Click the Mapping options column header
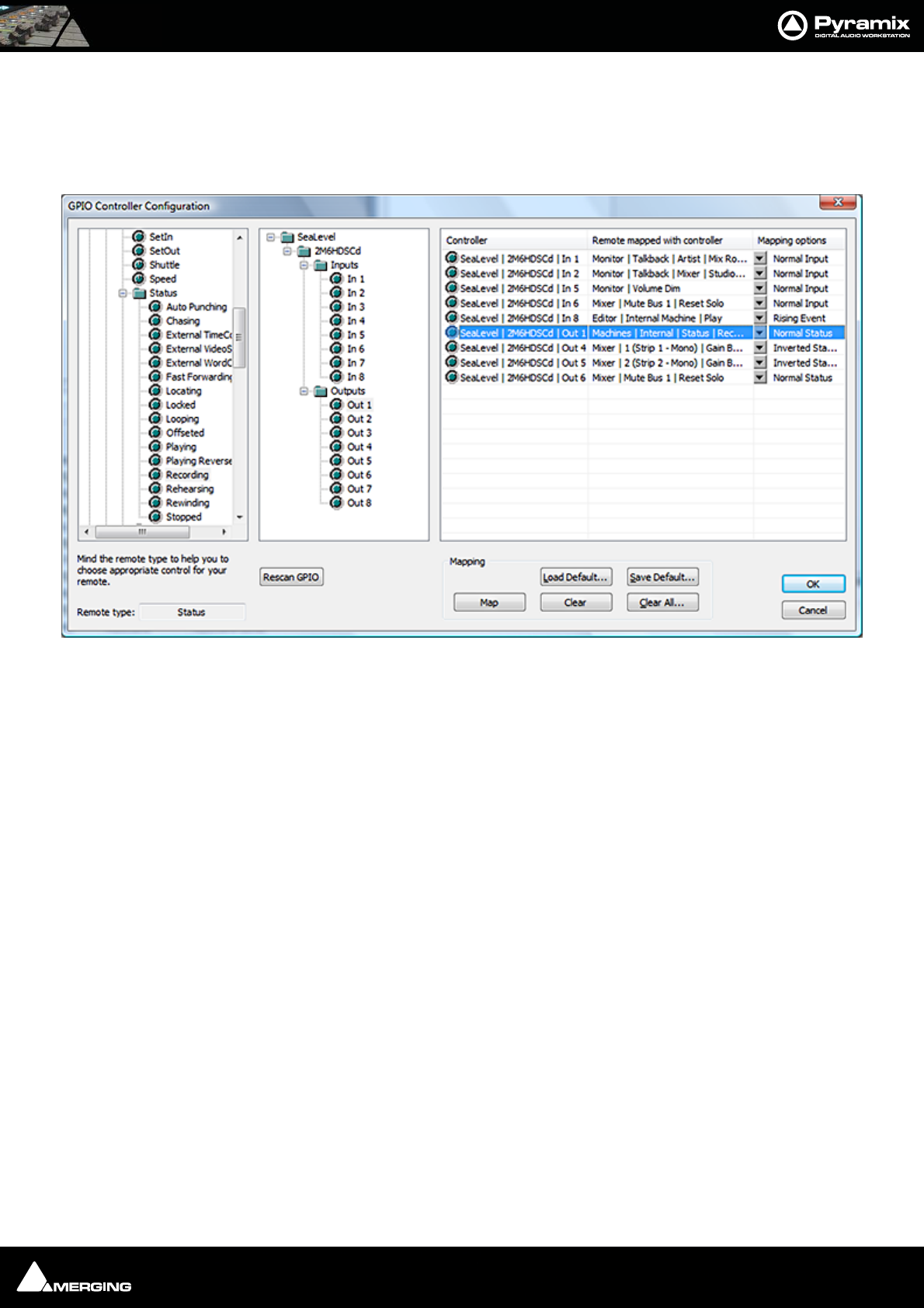Image resolution: width=924 pixels, height=1308 pixels. click(799, 240)
